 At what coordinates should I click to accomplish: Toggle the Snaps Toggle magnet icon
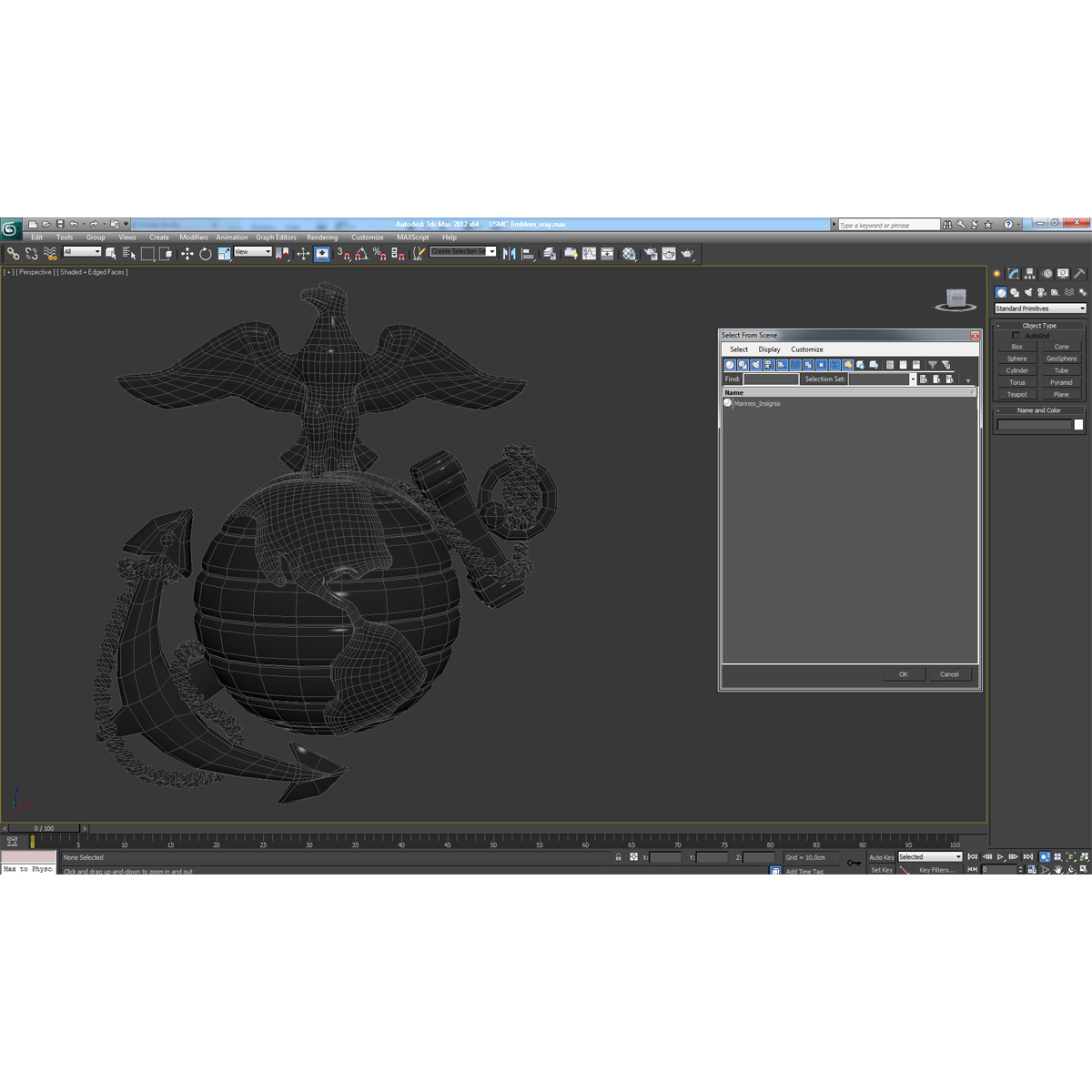tap(348, 253)
